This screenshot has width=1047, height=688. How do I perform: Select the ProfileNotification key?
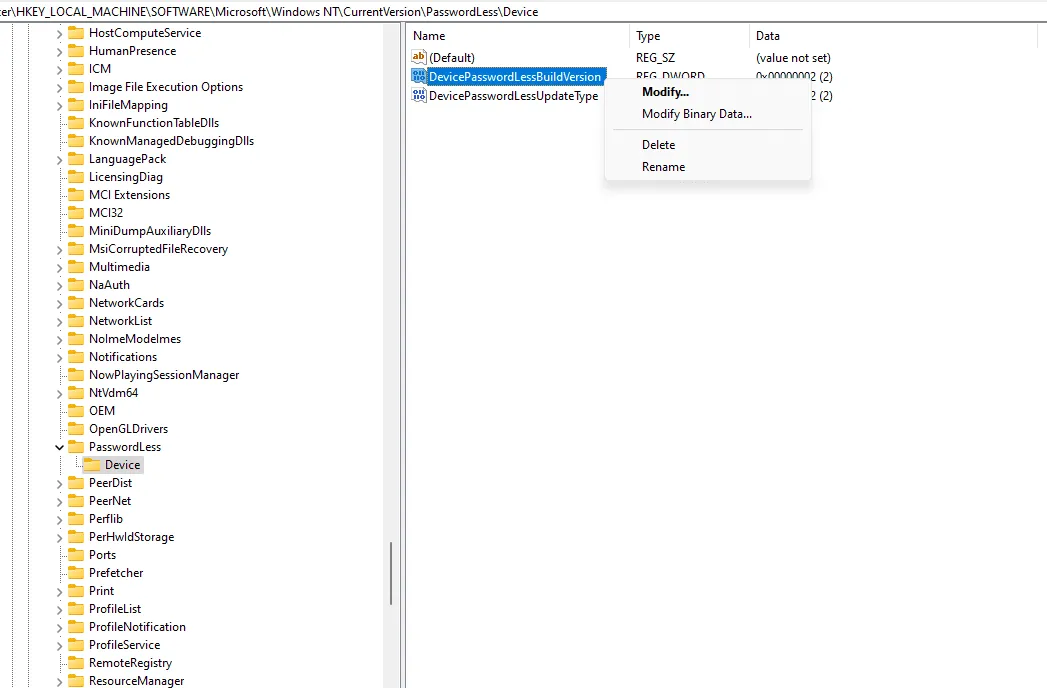pyautogui.click(x=138, y=627)
